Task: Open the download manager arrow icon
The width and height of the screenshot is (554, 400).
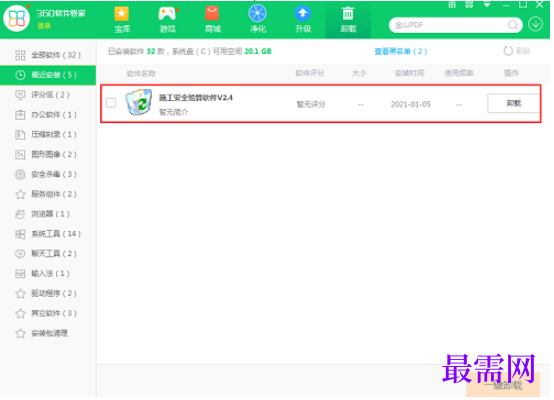Action: 536,24
